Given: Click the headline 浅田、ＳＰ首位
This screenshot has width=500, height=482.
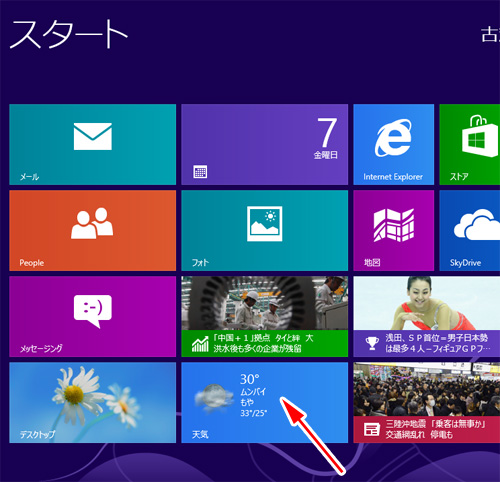Looking at the screenshot, I should [437, 338].
